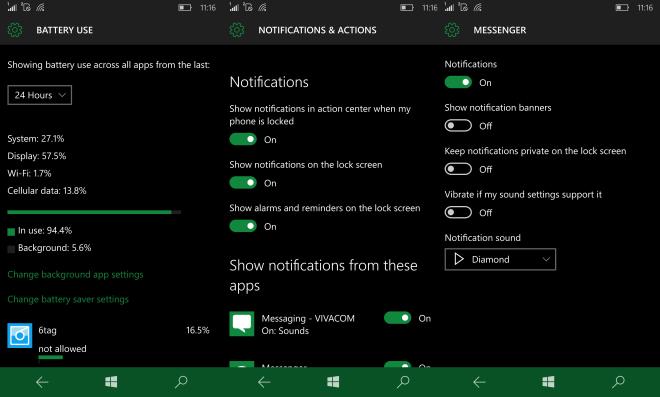Tap the back arrow on Messenger screen
Screen dimensions: 660x397
[479, 382]
